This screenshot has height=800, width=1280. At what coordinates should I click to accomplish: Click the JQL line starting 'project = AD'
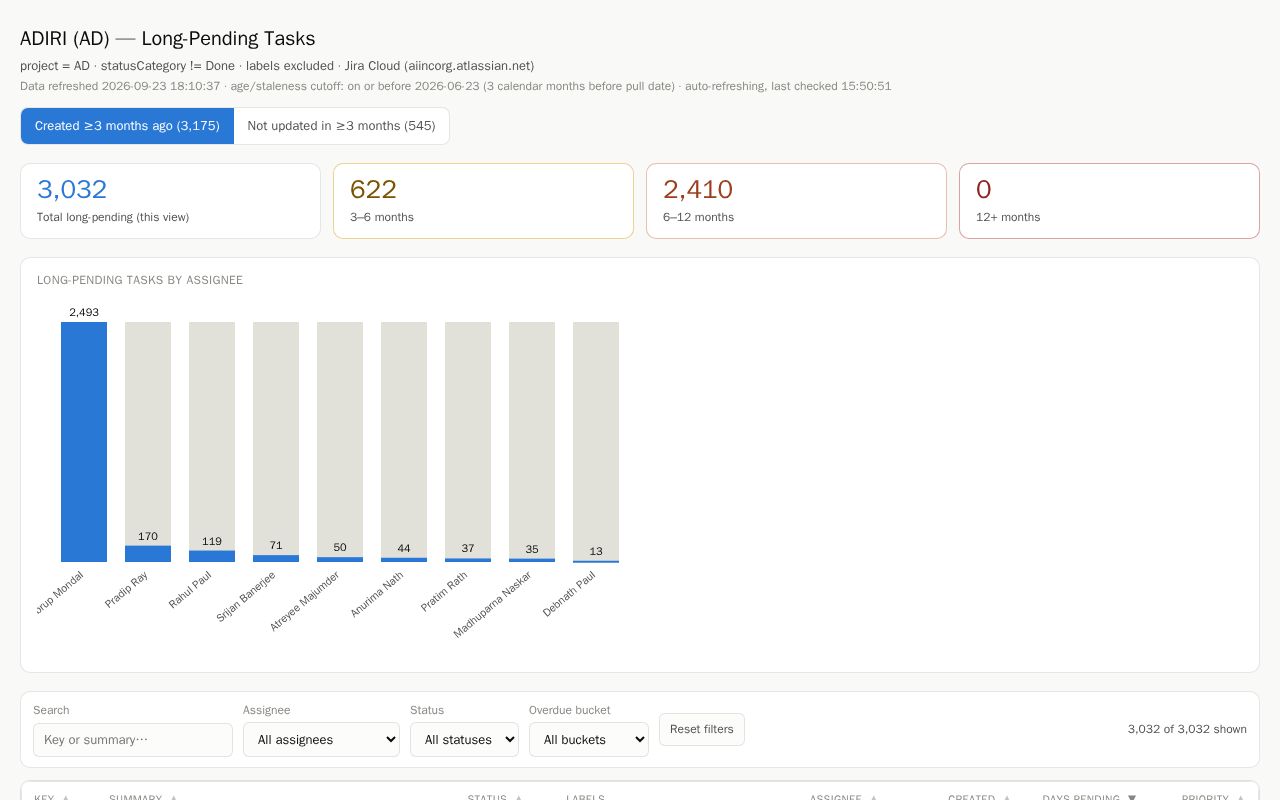[x=277, y=66]
